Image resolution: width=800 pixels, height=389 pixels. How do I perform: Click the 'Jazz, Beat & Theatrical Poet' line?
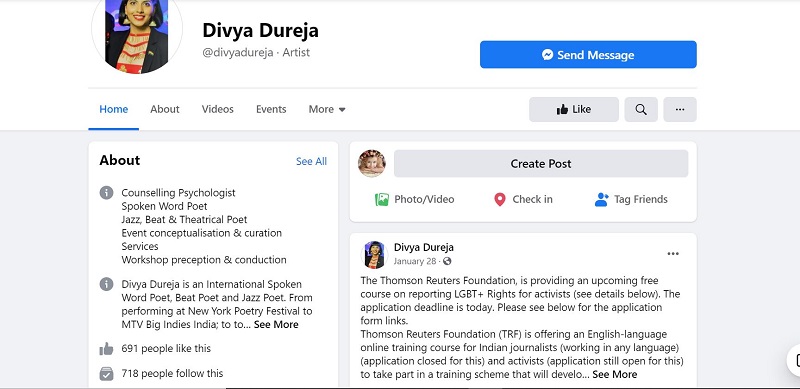184,220
